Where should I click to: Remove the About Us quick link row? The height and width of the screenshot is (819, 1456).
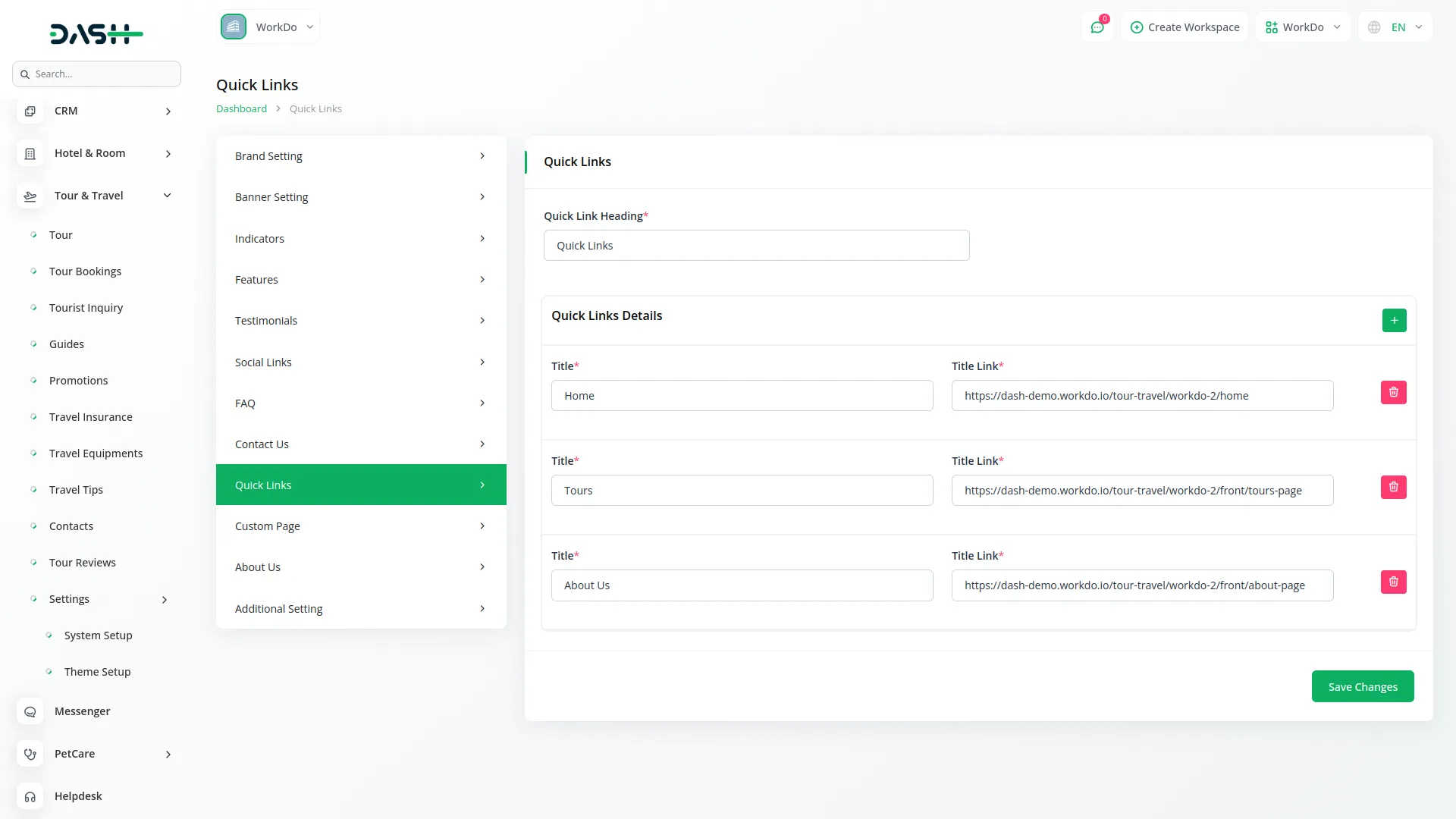pos(1393,582)
